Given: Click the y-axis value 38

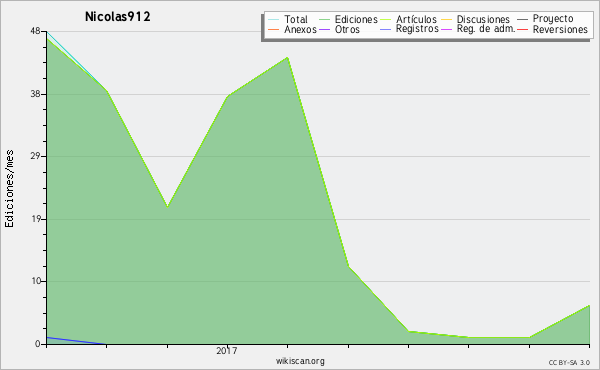Looking at the screenshot, I should coord(36,94).
